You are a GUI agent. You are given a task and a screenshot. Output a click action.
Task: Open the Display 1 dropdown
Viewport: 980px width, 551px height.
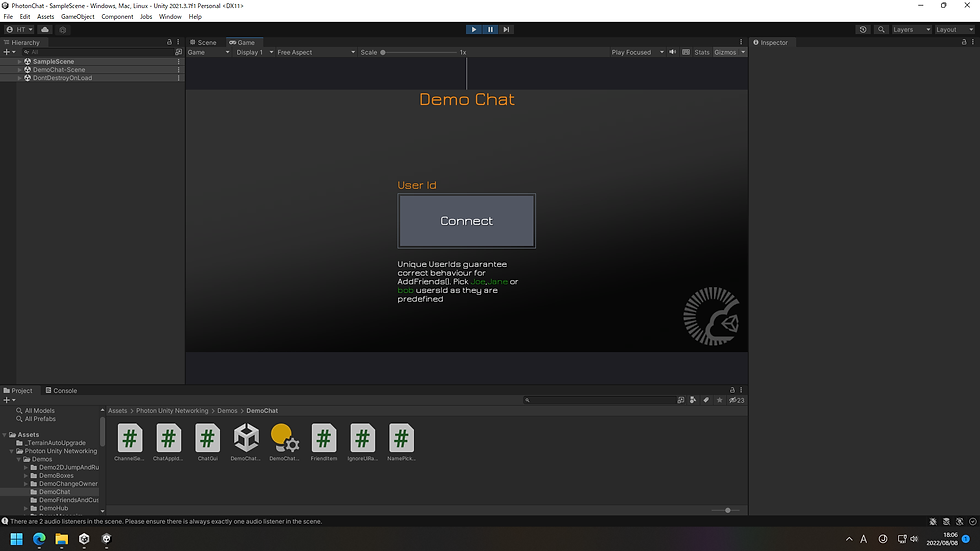pyautogui.click(x=254, y=52)
